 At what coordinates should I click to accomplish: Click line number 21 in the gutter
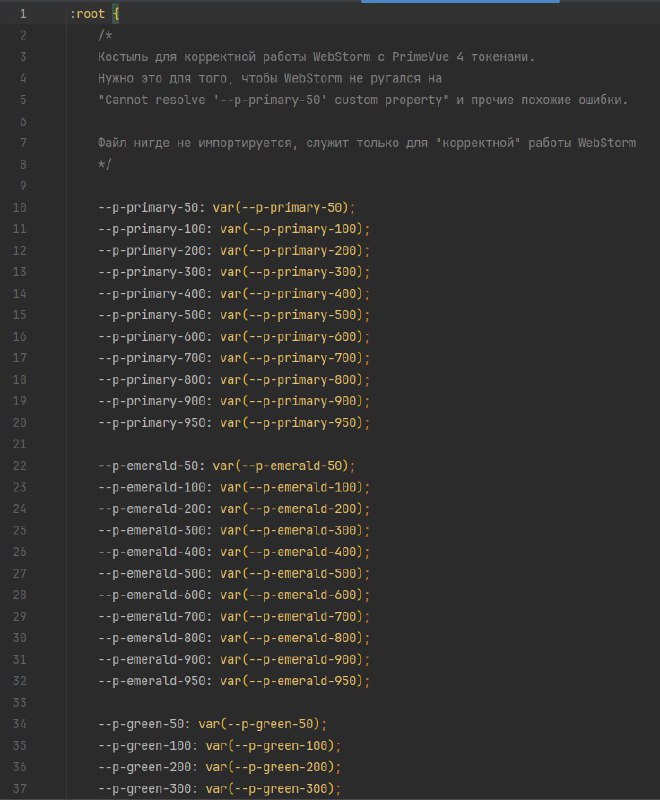[19, 444]
